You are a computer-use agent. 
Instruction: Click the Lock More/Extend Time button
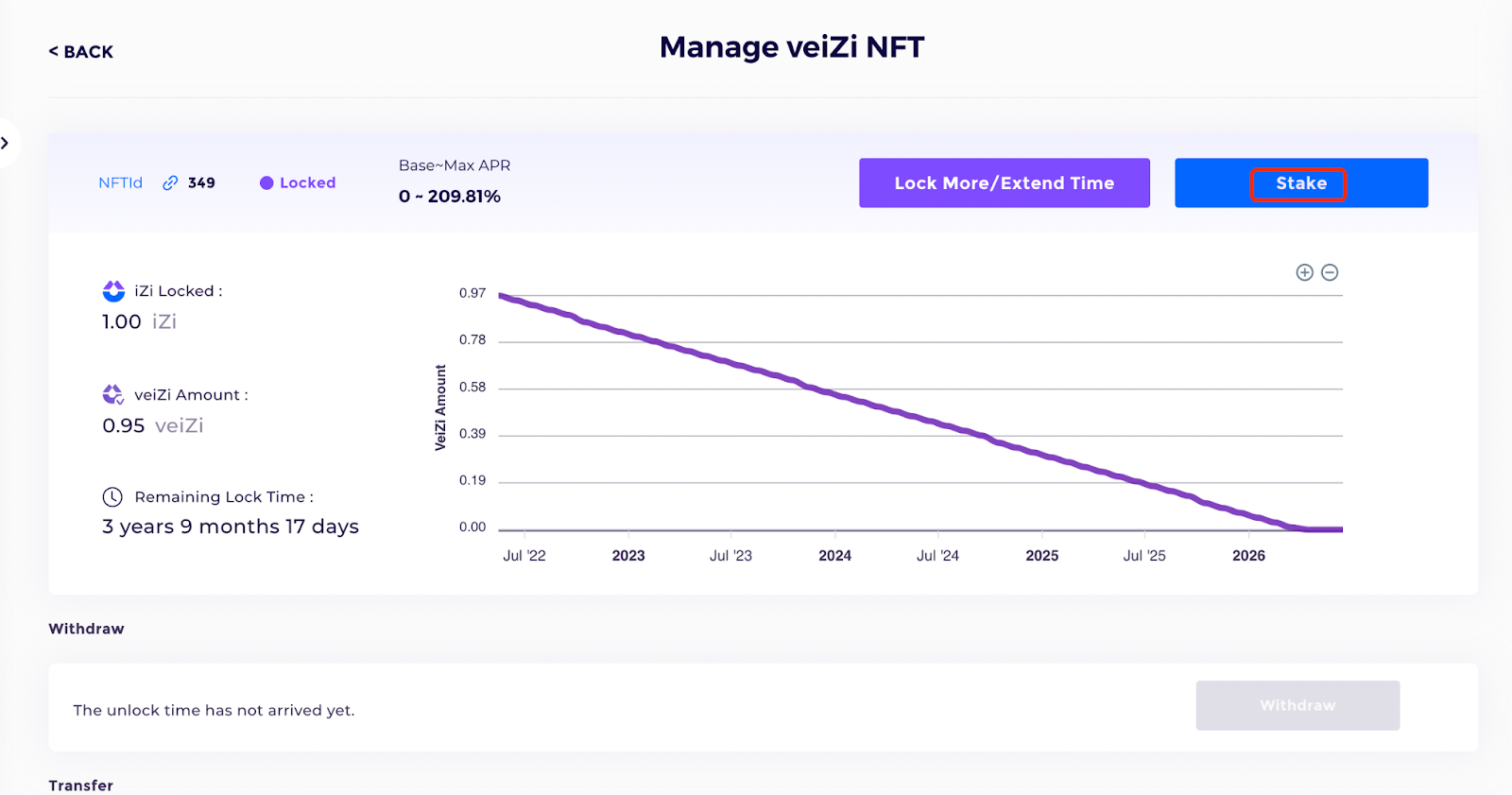1004,183
